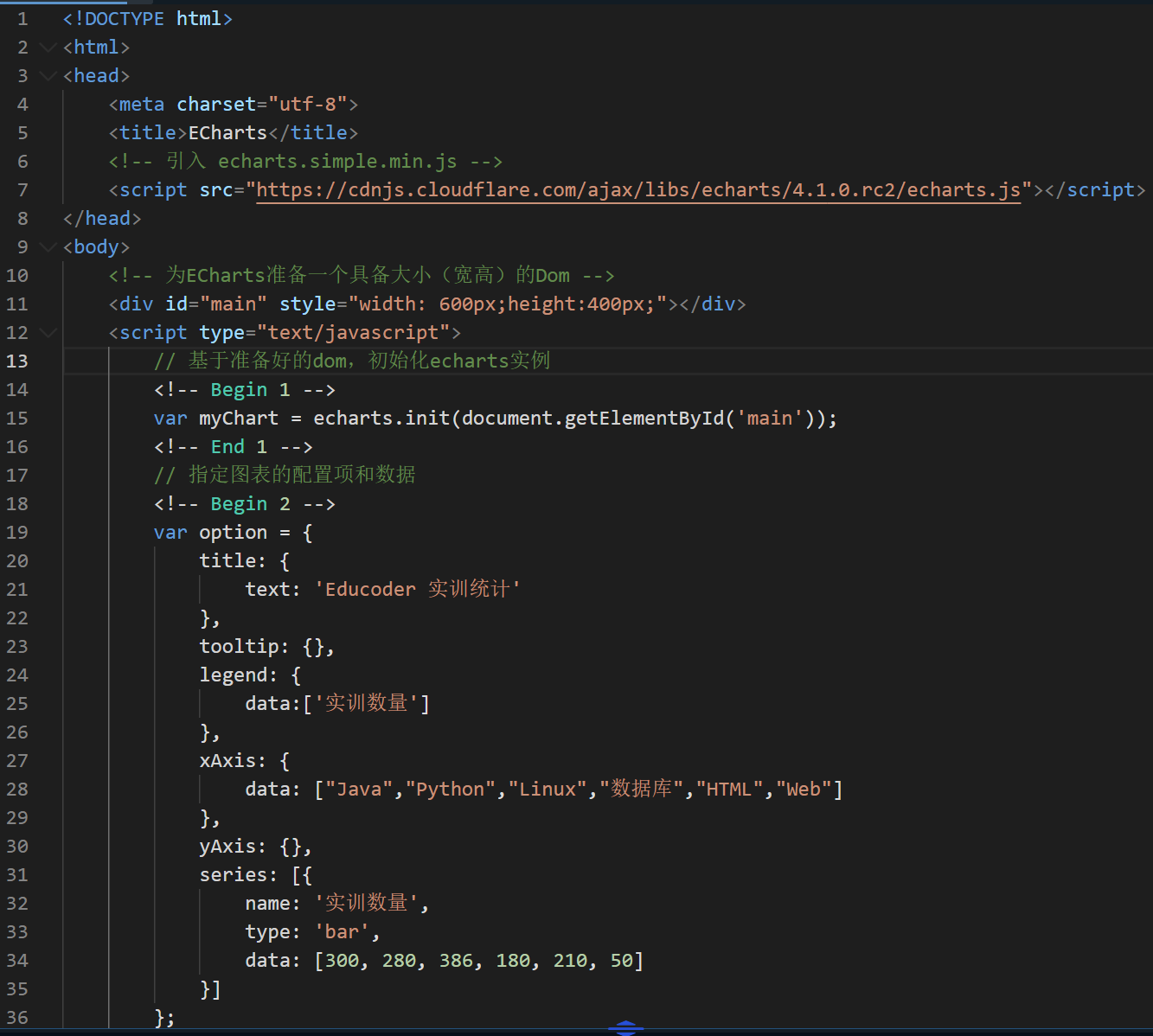Click line number 1 in the gutter
The image size is (1153, 1036).
pos(22,19)
